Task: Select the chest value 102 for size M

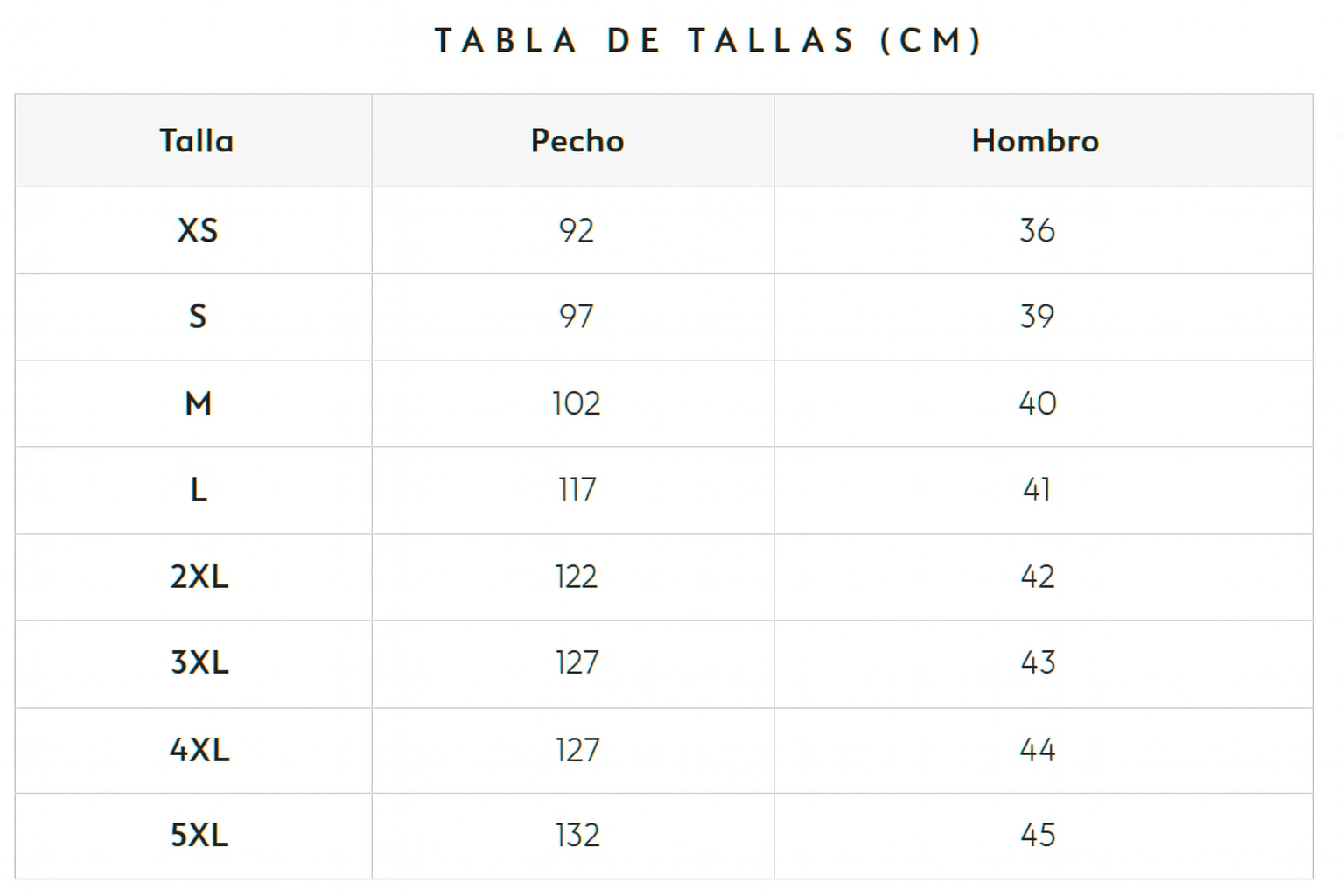Action: click(577, 403)
